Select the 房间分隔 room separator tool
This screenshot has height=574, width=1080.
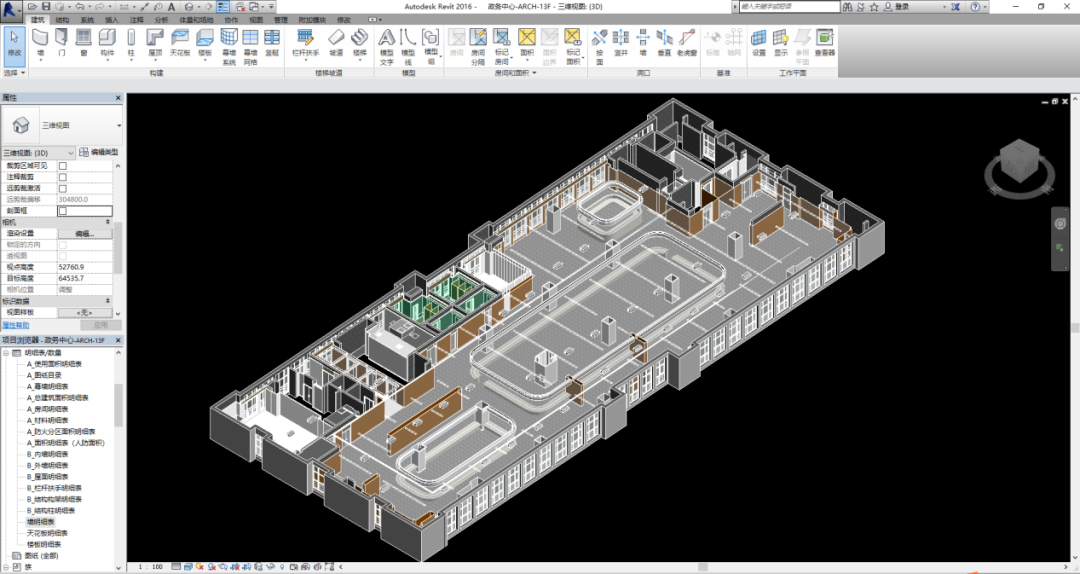click(x=478, y=47)
